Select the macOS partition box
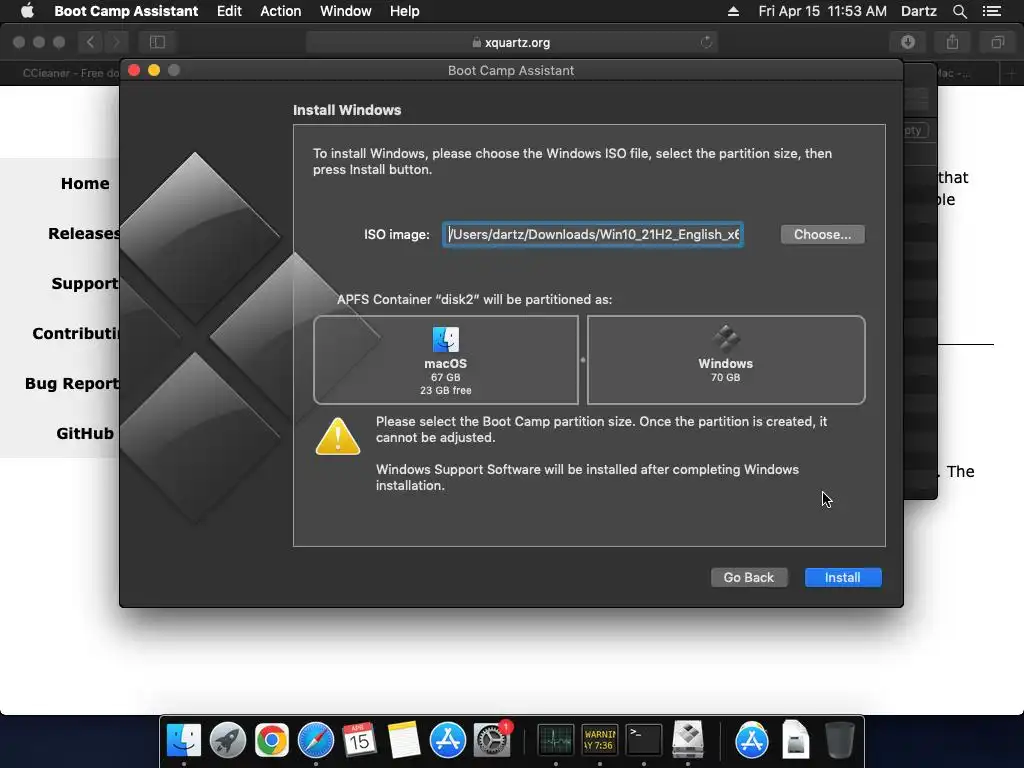Screen dimensions: 1024x768 point(446,360)
